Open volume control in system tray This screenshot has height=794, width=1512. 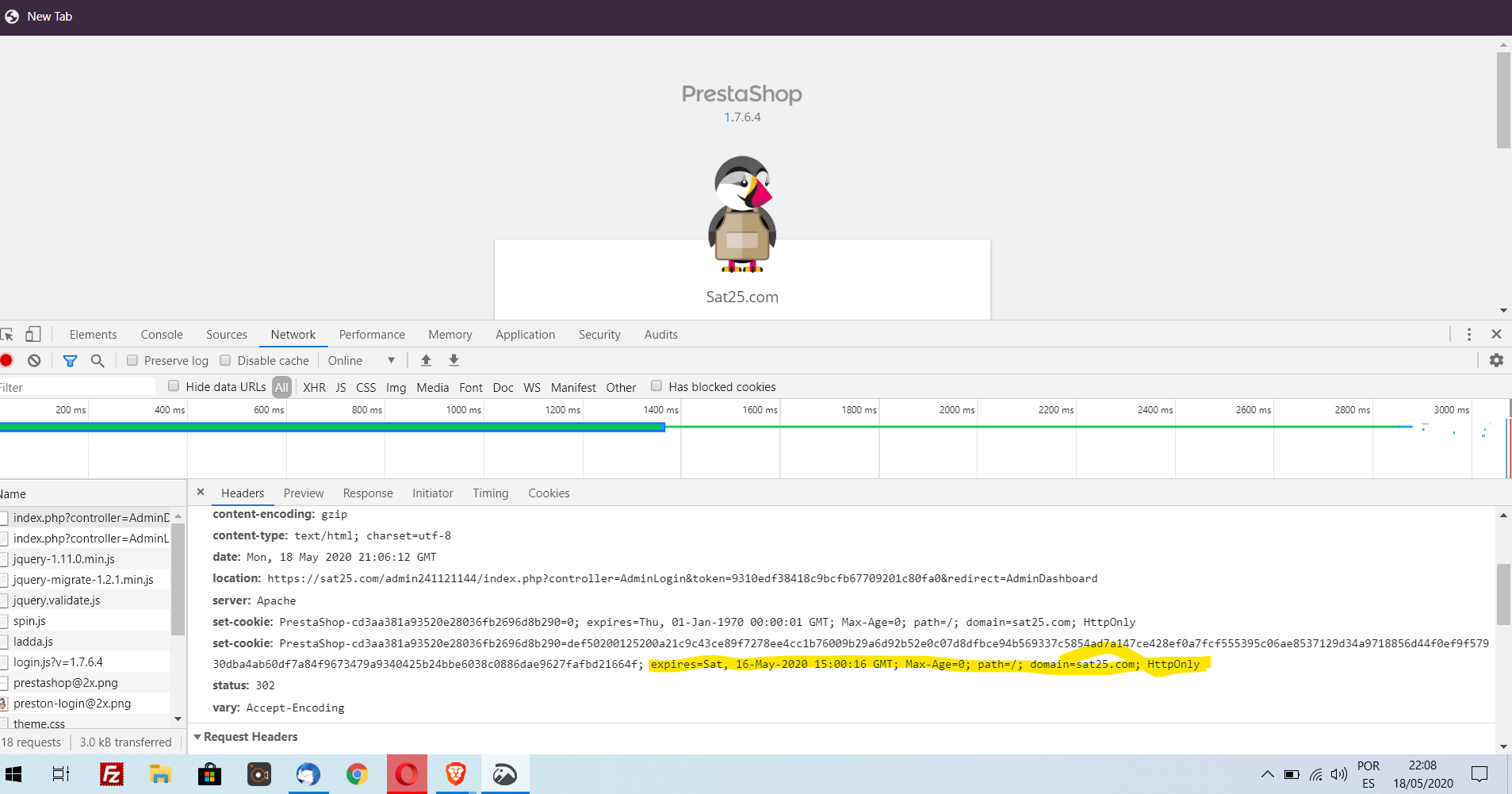click(x=1339, y=774)
